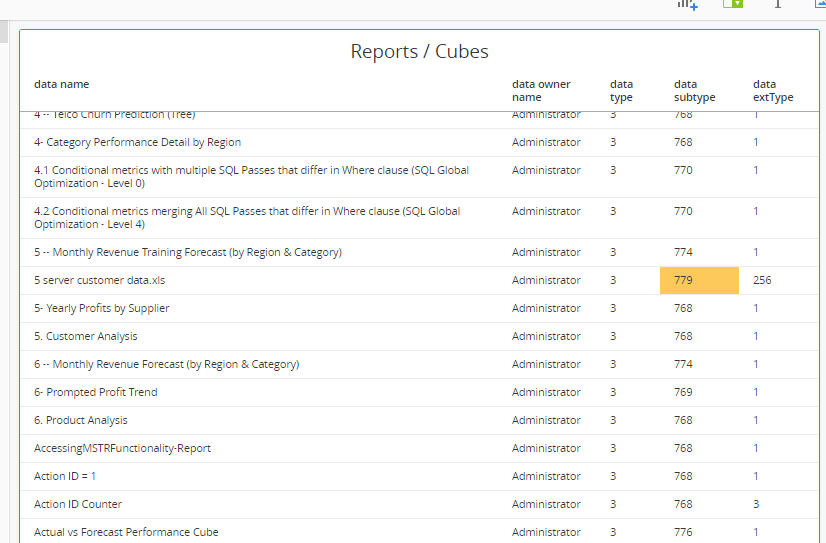This screenshot has width=826, height=543.
Task: Click the 6- Prompted Profit Trend entry
Action: tap(95, 393)
